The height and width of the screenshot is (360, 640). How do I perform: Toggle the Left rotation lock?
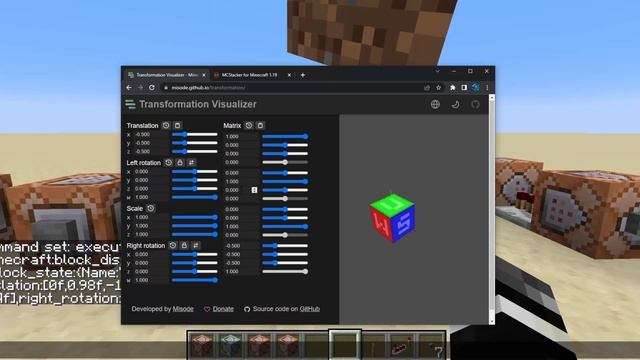[x=180, y=162]
